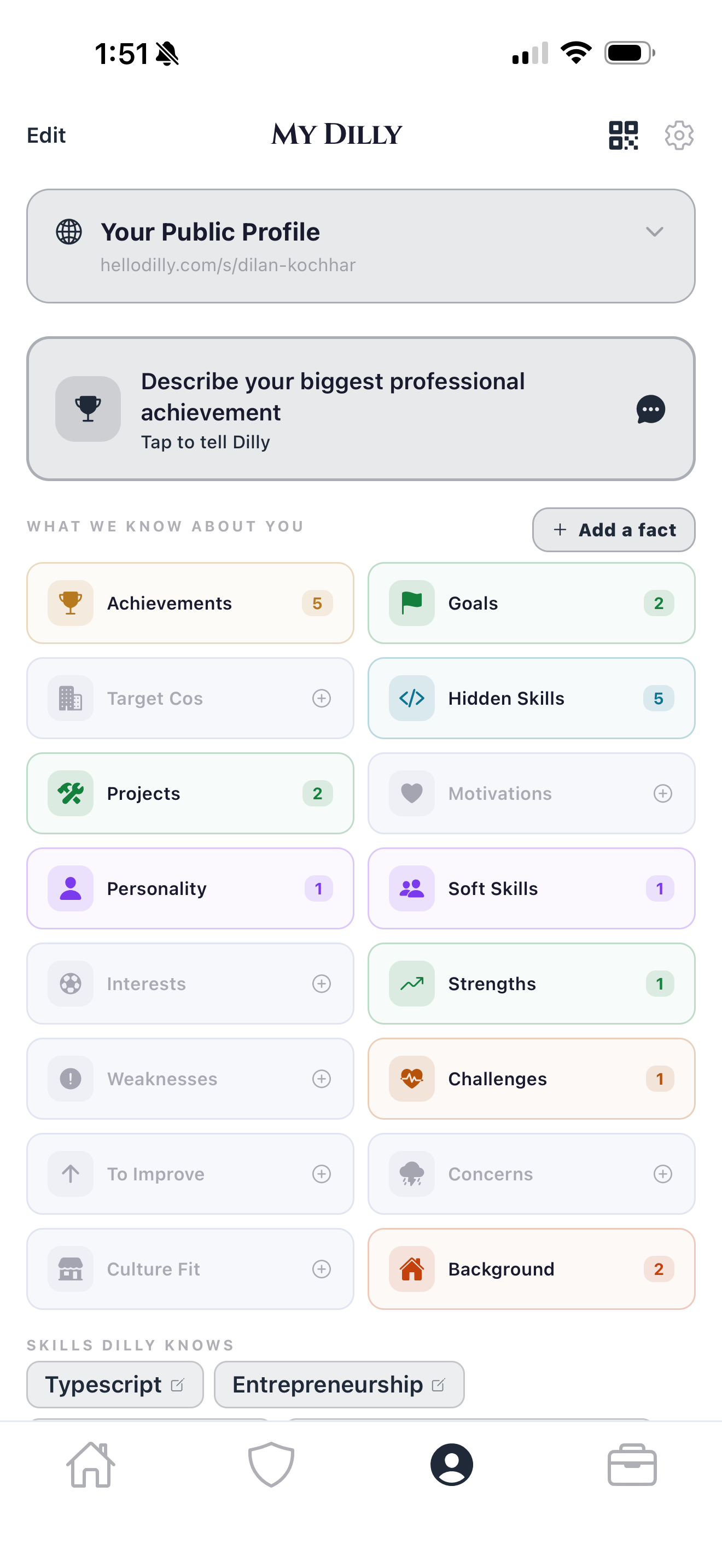Edit the Typescript skill pill
The width and height of the screenshot is (722, 1568).
(x=177, y=1384)
